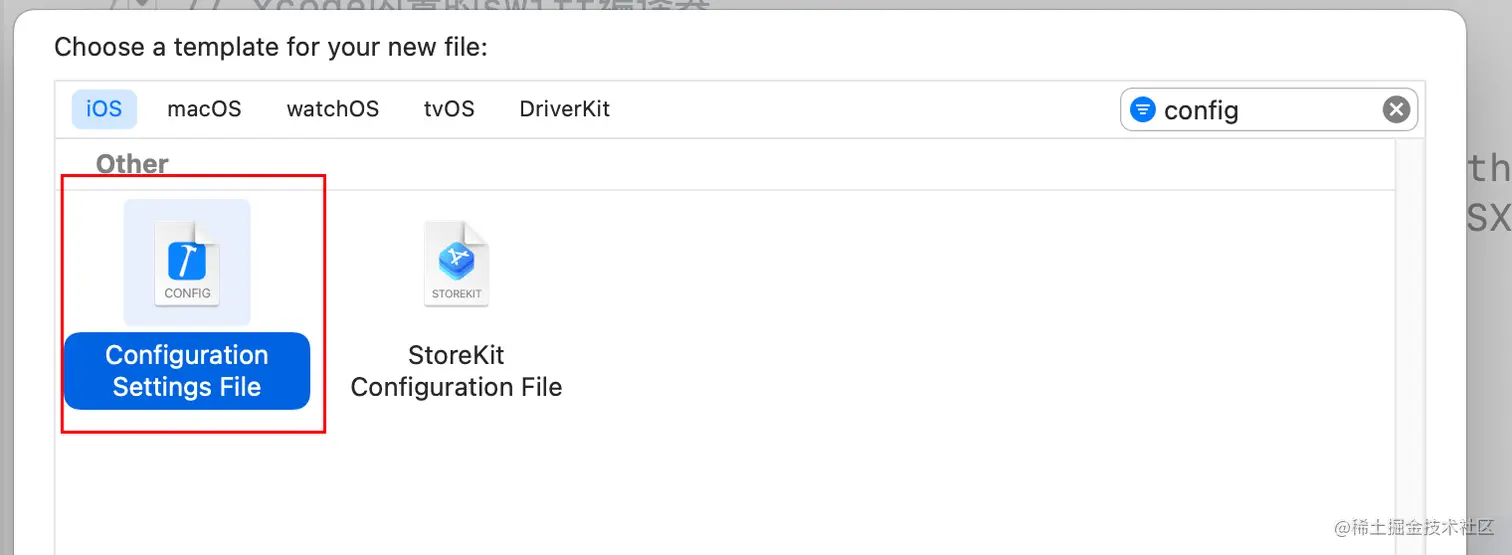Click the Configuration Settings File label

[x=187, y=371]
